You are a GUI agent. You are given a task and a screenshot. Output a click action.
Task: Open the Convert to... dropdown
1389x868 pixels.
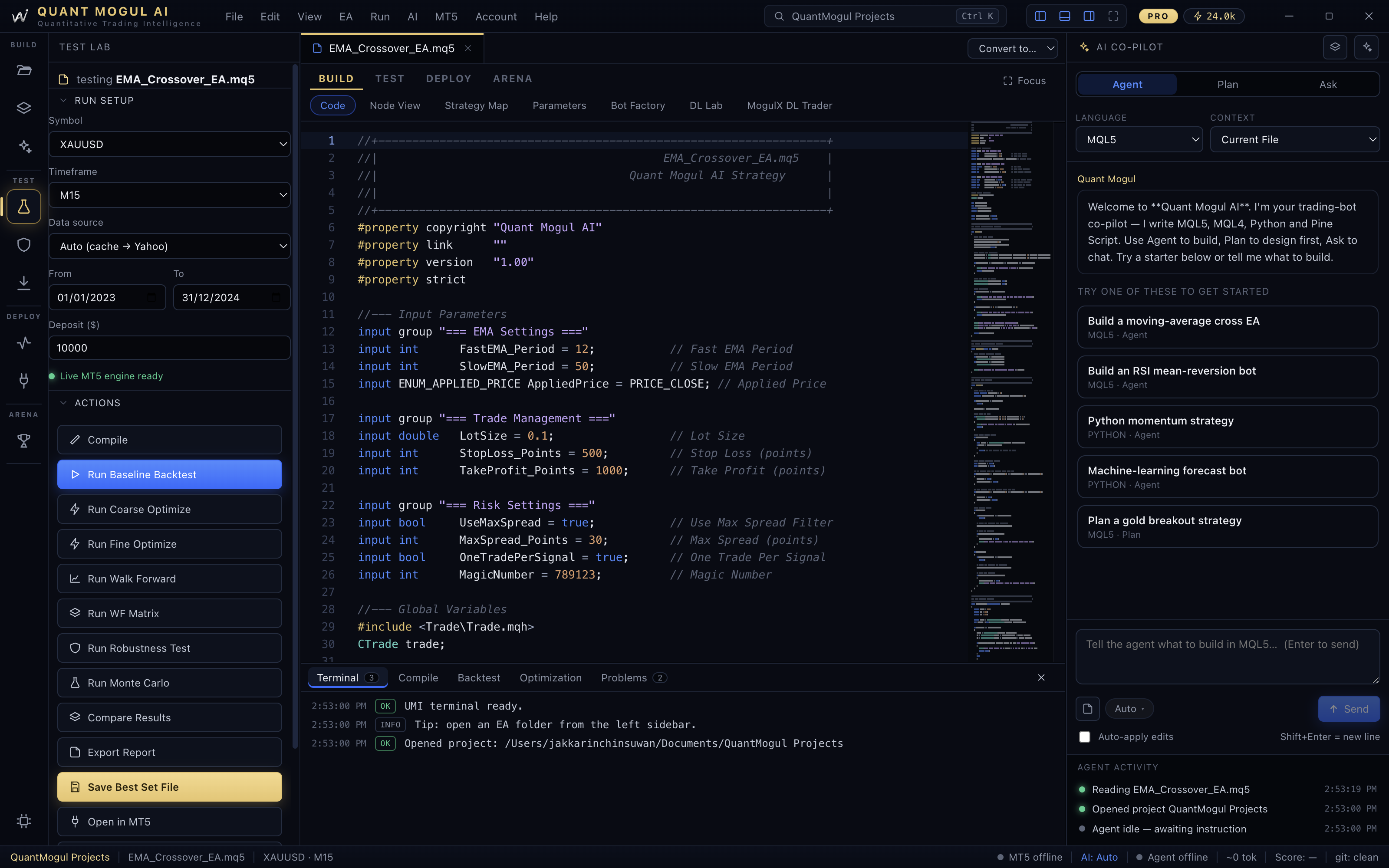(1013, 48)
